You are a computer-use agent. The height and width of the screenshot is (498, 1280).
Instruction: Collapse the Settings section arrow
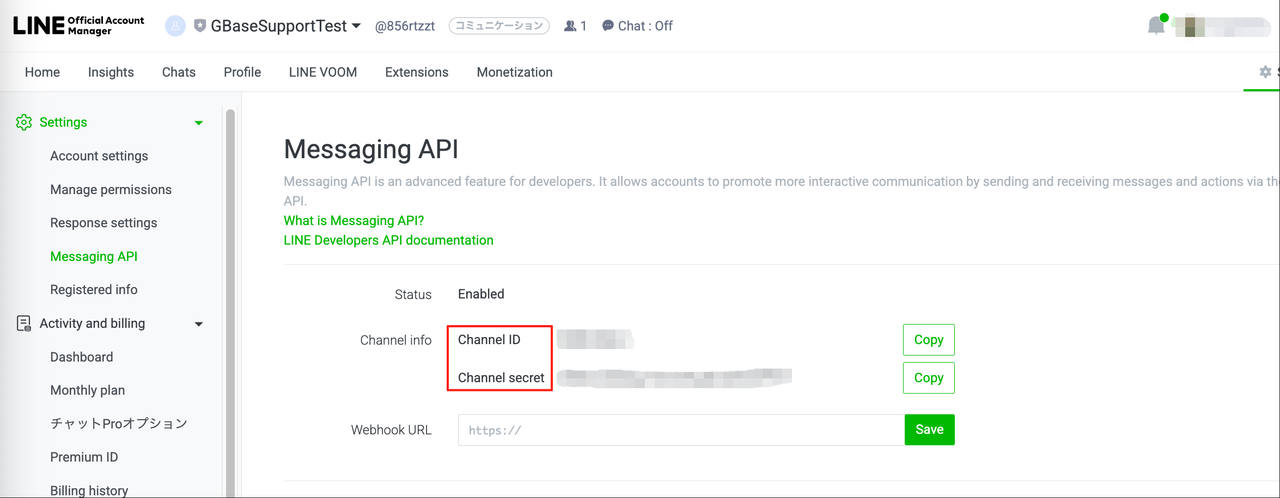(x=199, y=123)
